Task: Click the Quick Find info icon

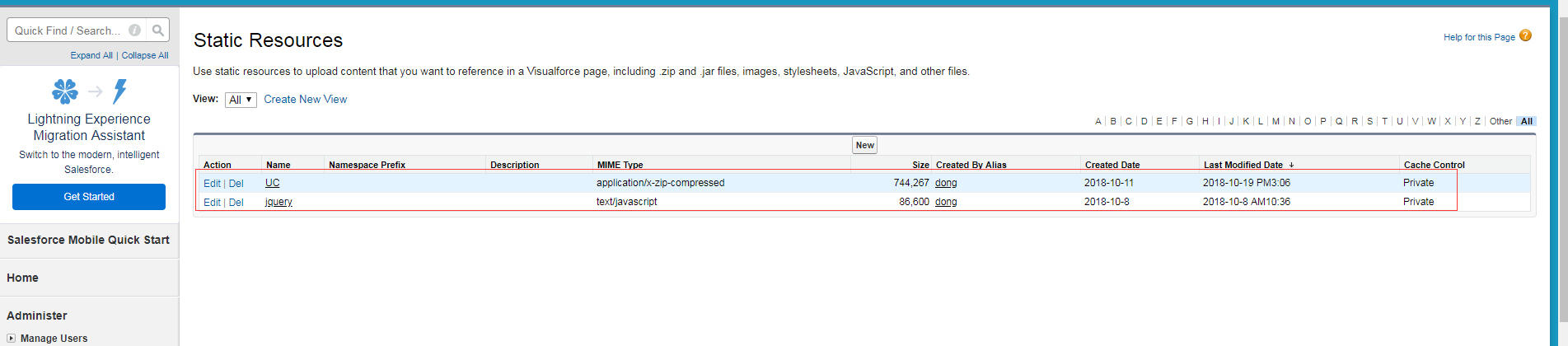Action: [x=134, y=30]
